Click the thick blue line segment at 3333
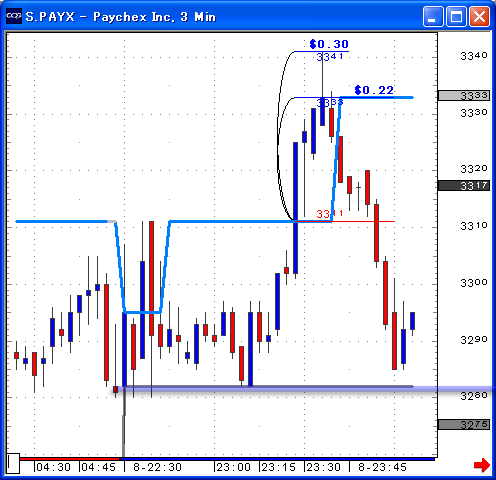496x480 pixels. click(x=377, y=98)
